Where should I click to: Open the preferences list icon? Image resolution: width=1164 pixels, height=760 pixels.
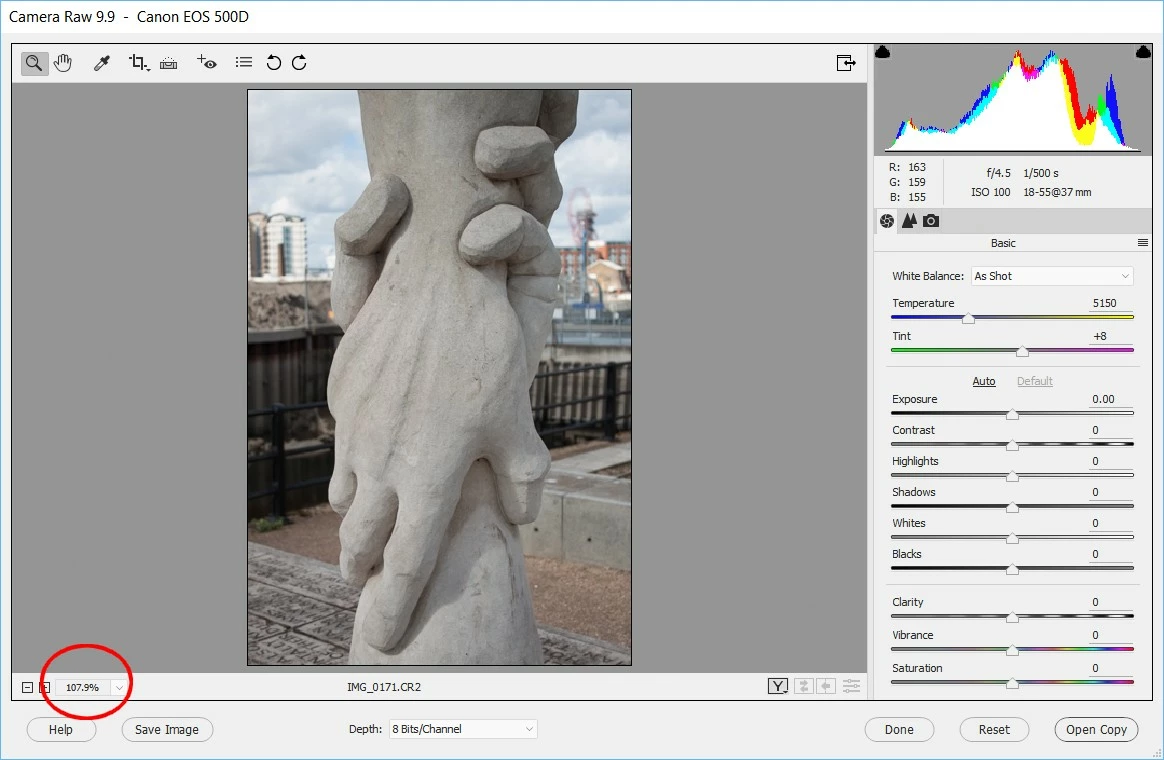243,62
